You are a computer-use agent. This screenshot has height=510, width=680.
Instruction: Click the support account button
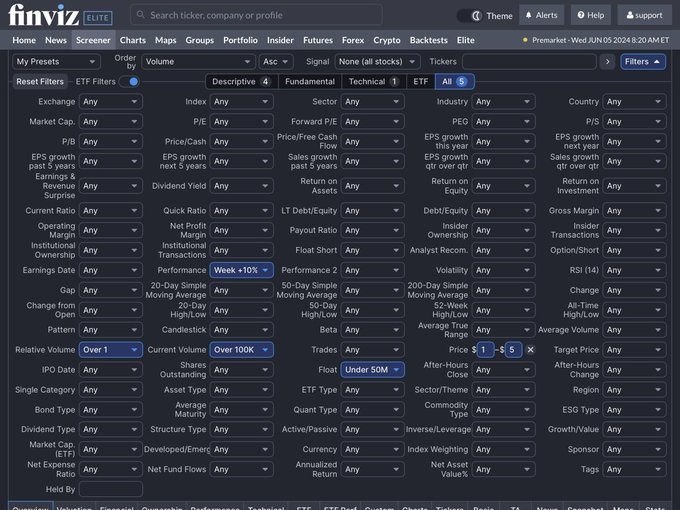644,15
